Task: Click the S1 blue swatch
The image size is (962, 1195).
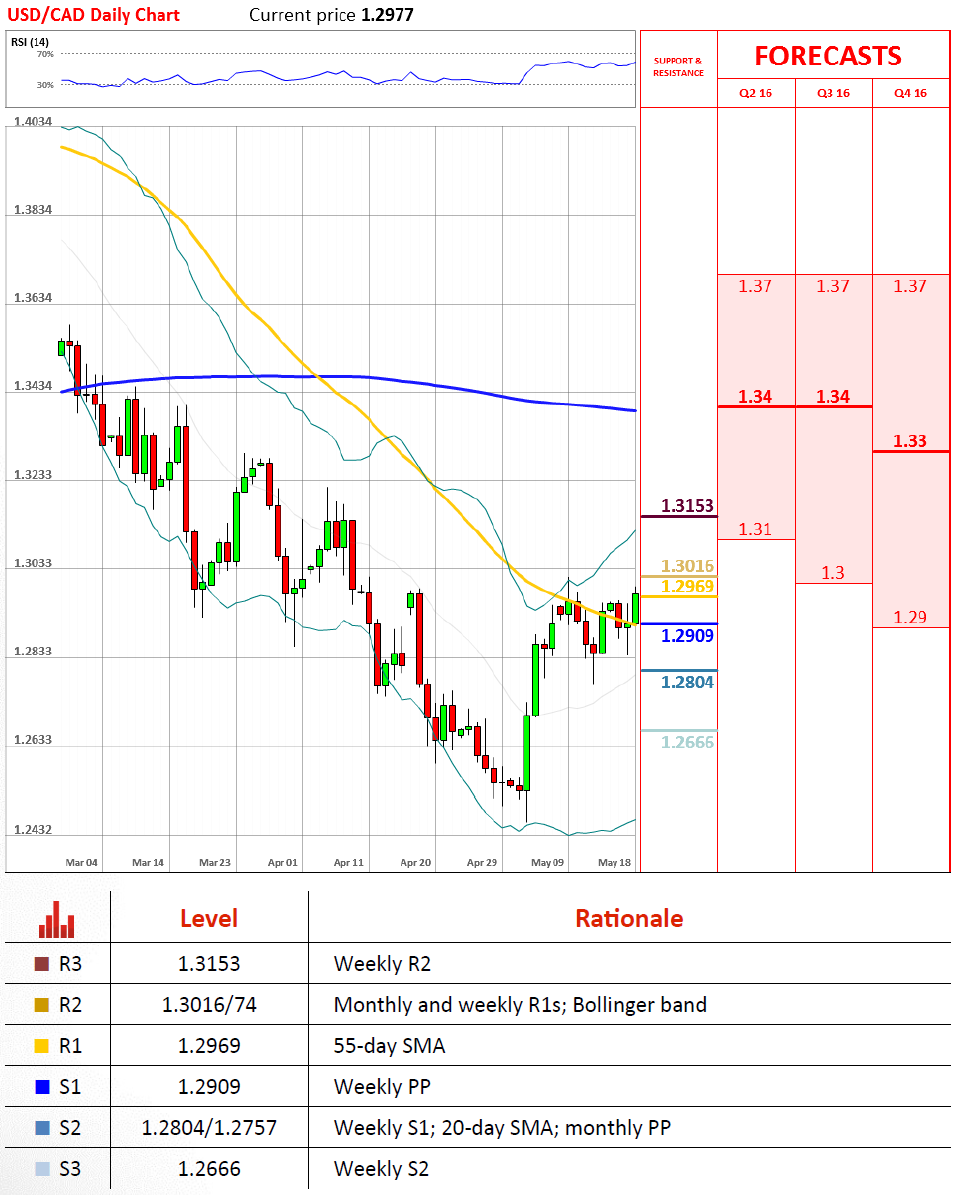Action: pyautogui.click(x=42, y=1088)
